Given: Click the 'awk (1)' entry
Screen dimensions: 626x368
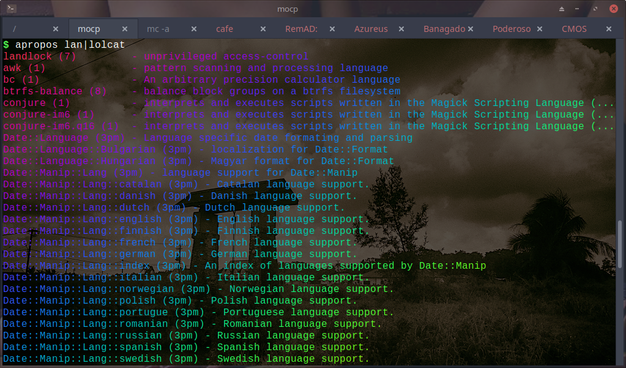Looking at the screenshot, I should coord(24,68).
